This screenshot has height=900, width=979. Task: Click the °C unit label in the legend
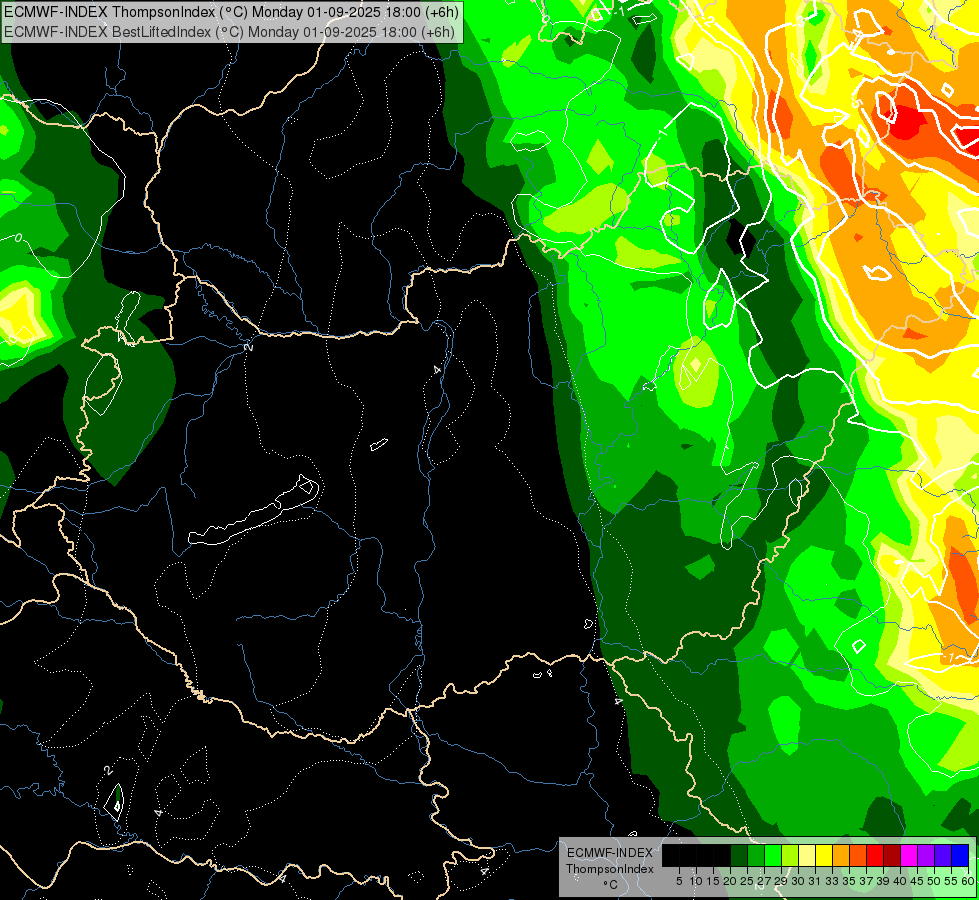tap(611, 885)
